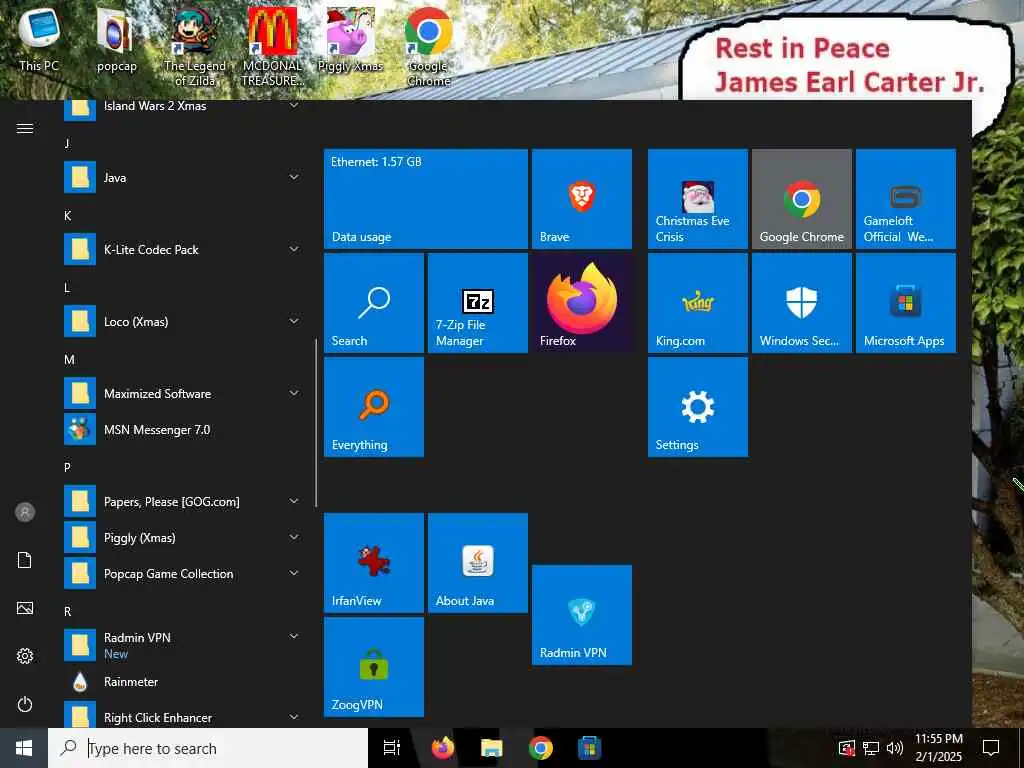Click the app list scrollbar thumb
The height and width of the screenshot is (768, 1024).
point(316,423)
